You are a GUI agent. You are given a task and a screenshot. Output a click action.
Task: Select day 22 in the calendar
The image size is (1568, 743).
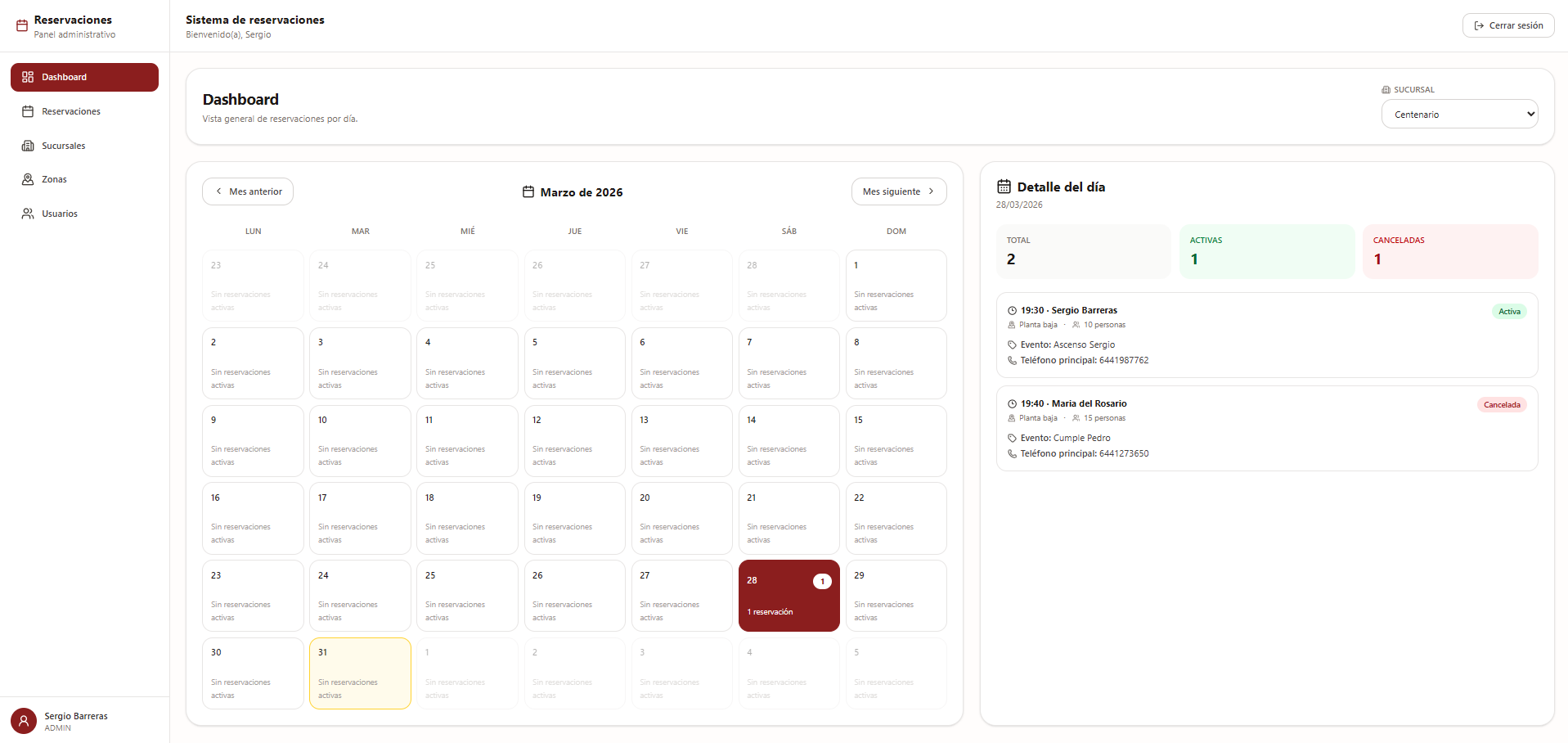coord(896,519)
